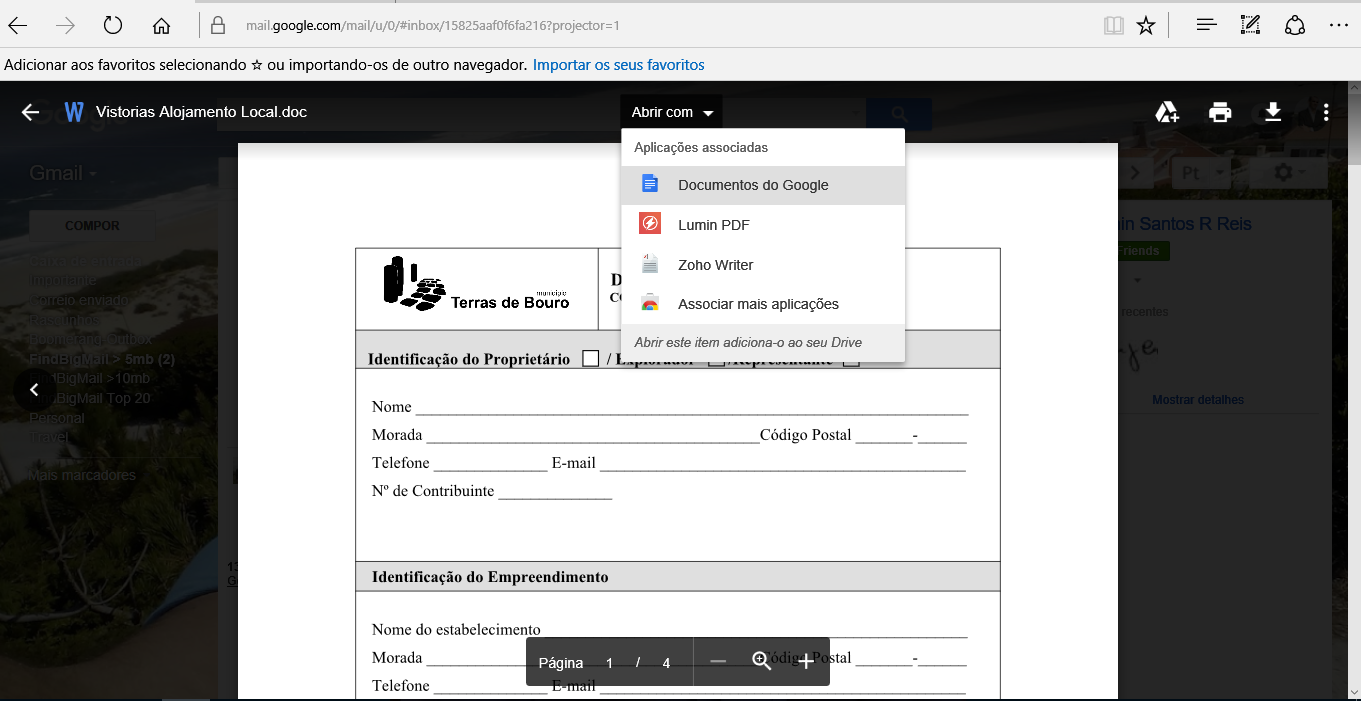This screenshot has width=1361, height=701.
Task: Click the vertical scrollbar on the right
Action: tap(1354, 390)
